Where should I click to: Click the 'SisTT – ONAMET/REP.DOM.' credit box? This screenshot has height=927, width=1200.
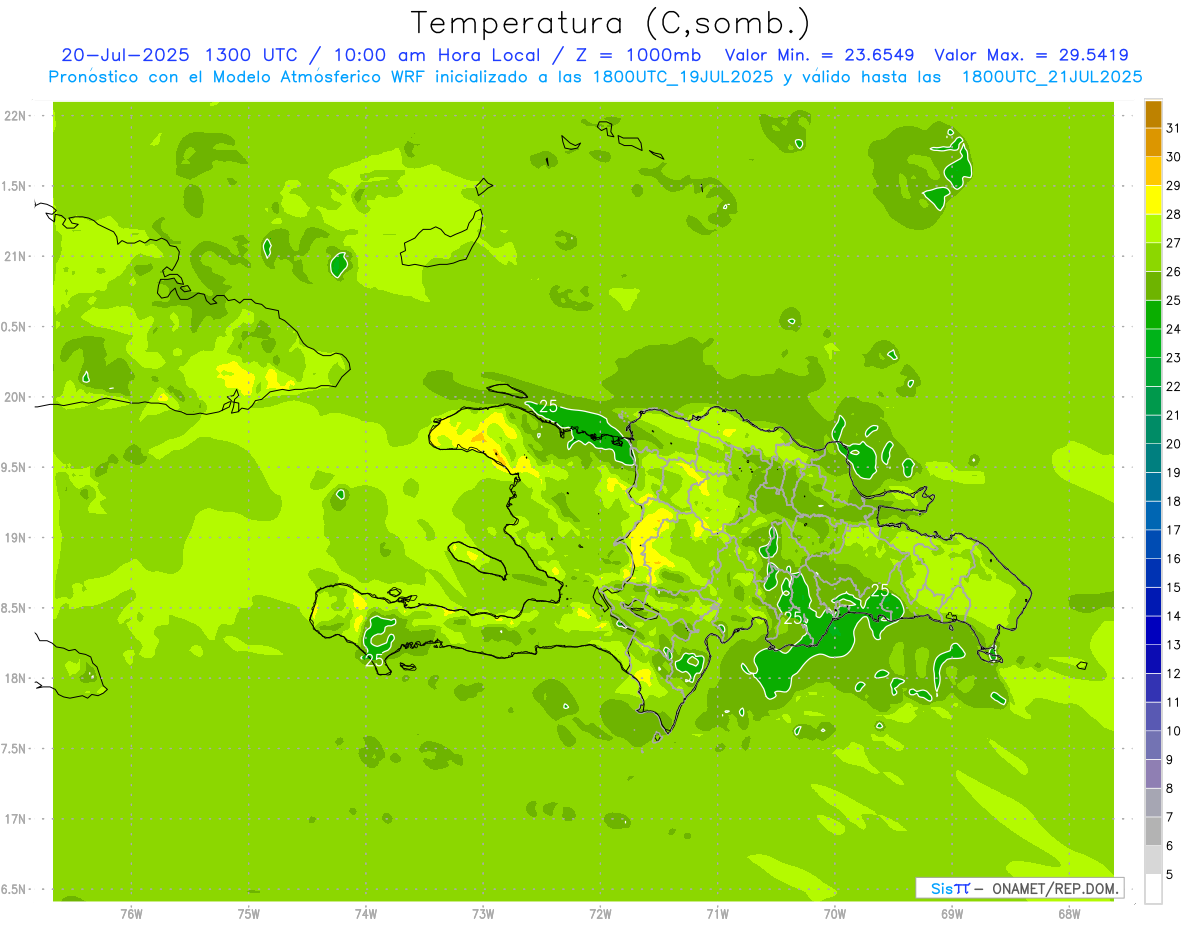tap(1019, 888)
